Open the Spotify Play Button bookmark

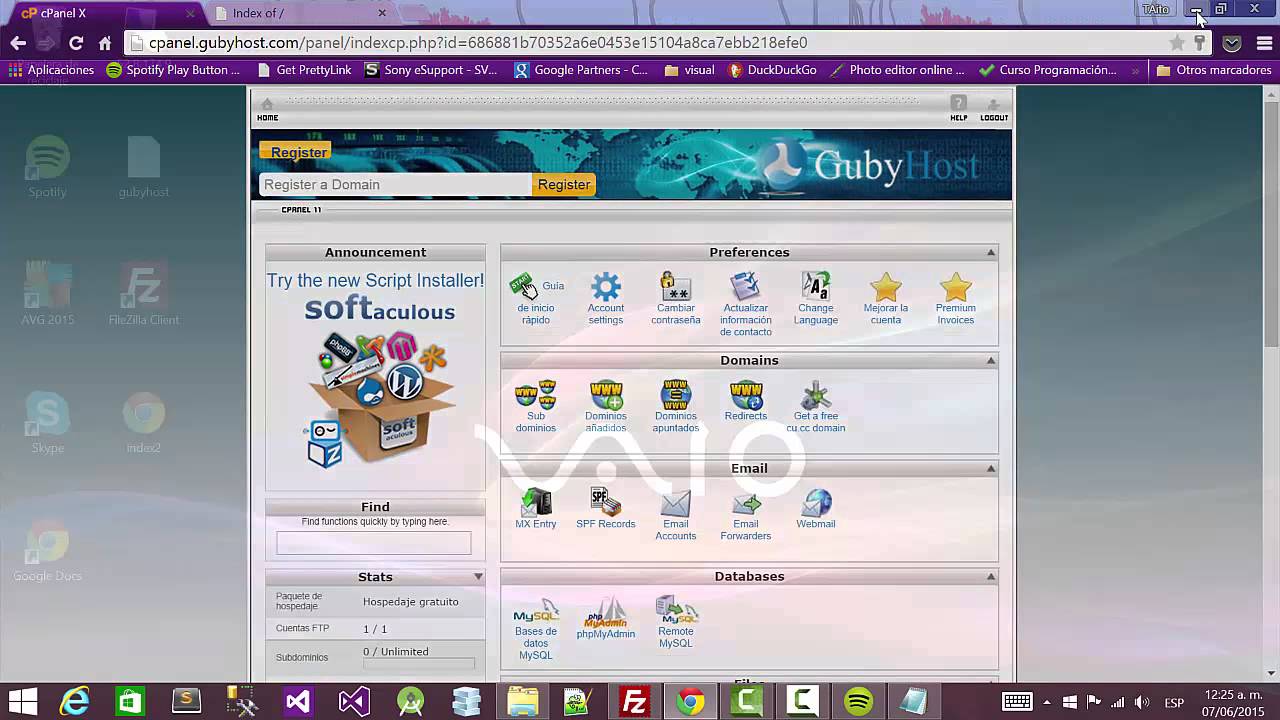coord(173,70)
